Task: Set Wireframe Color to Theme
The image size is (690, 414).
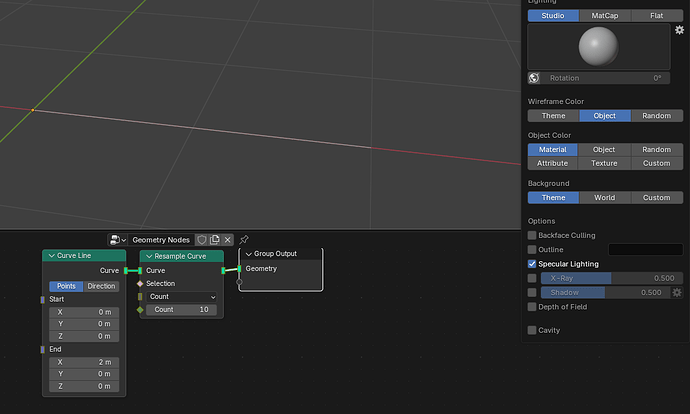Action: (x=553, y=116)
